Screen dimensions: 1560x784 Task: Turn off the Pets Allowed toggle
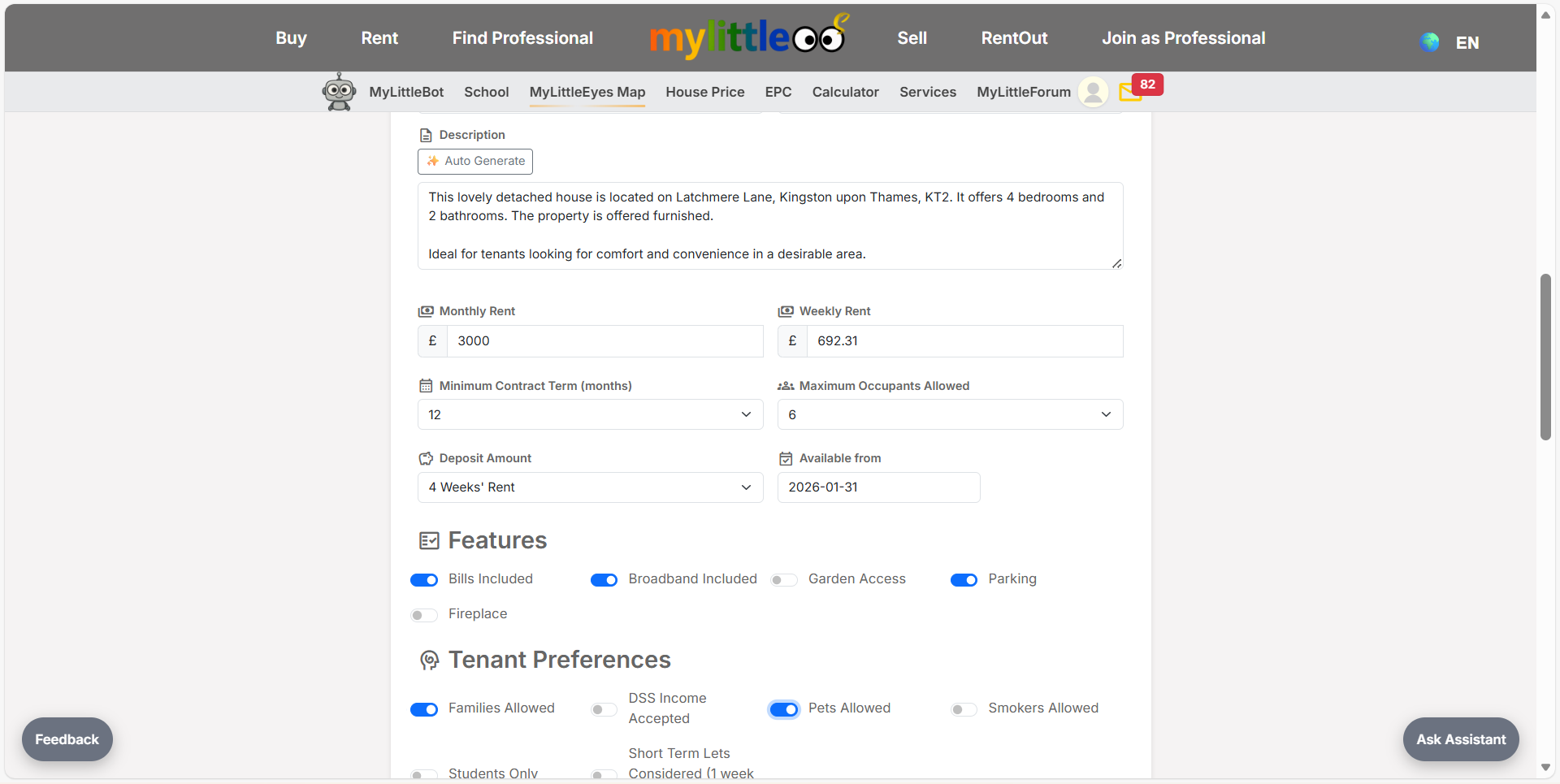[784, 709]
